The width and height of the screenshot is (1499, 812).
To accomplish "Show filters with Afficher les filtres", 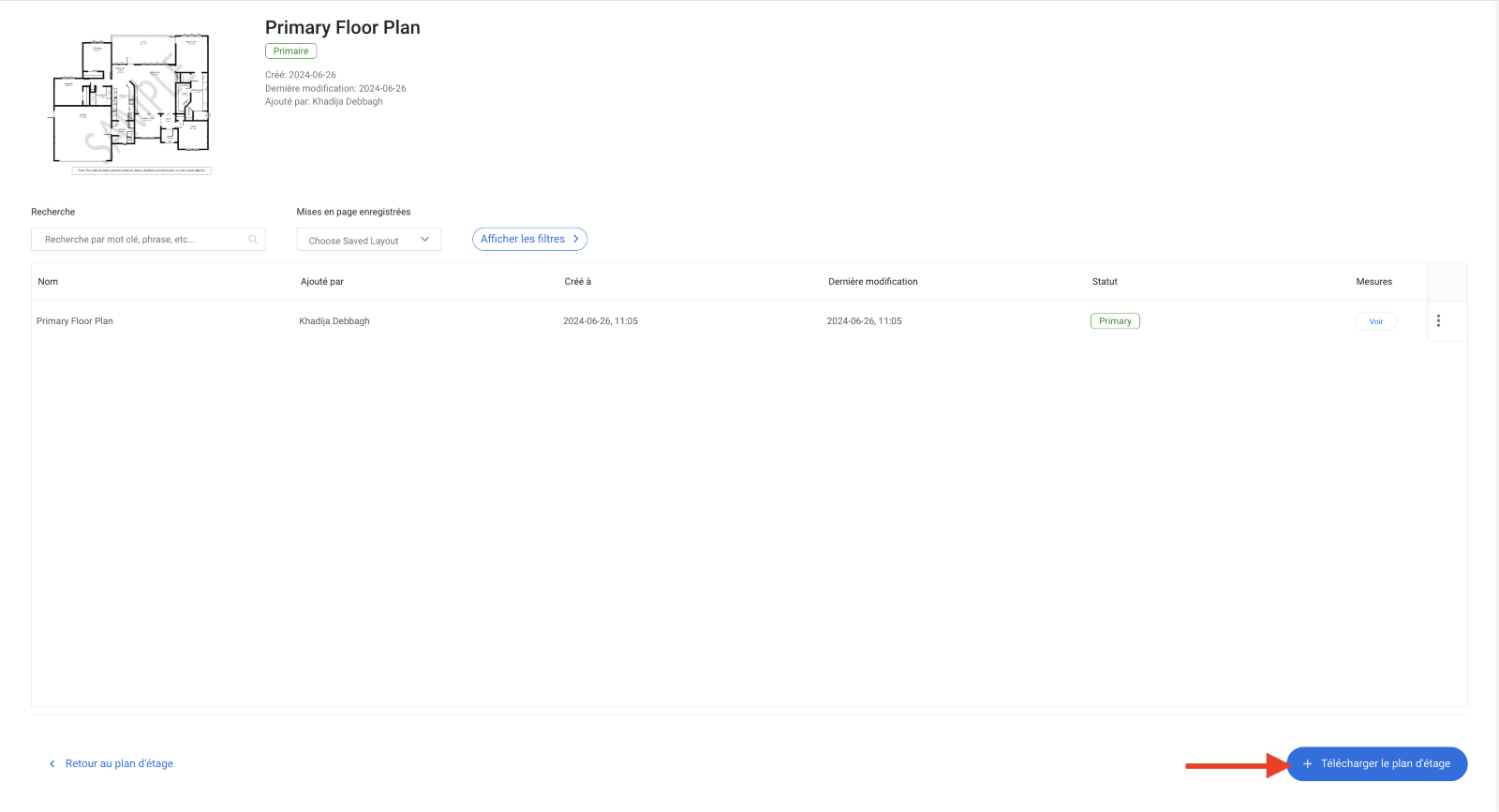I will (523, 240).
